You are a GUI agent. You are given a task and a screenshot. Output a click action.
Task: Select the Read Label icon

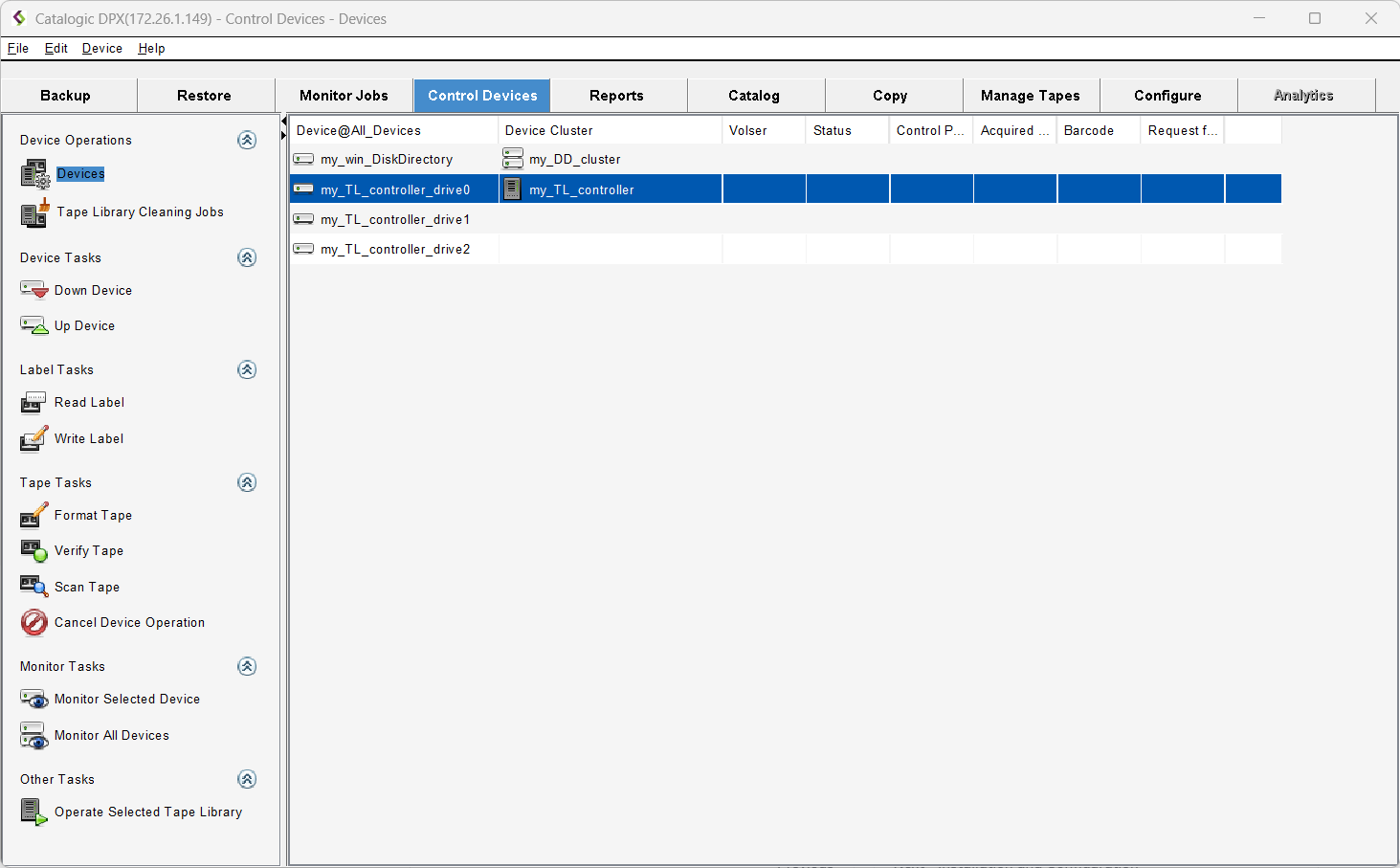[33, 404]
